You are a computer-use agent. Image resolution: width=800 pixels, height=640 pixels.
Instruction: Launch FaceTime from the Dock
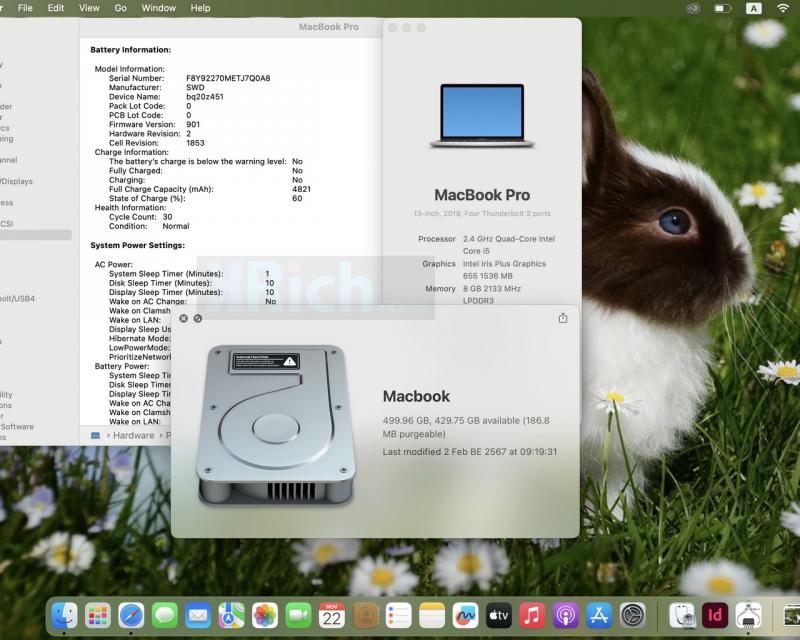(x=298, y=616)
